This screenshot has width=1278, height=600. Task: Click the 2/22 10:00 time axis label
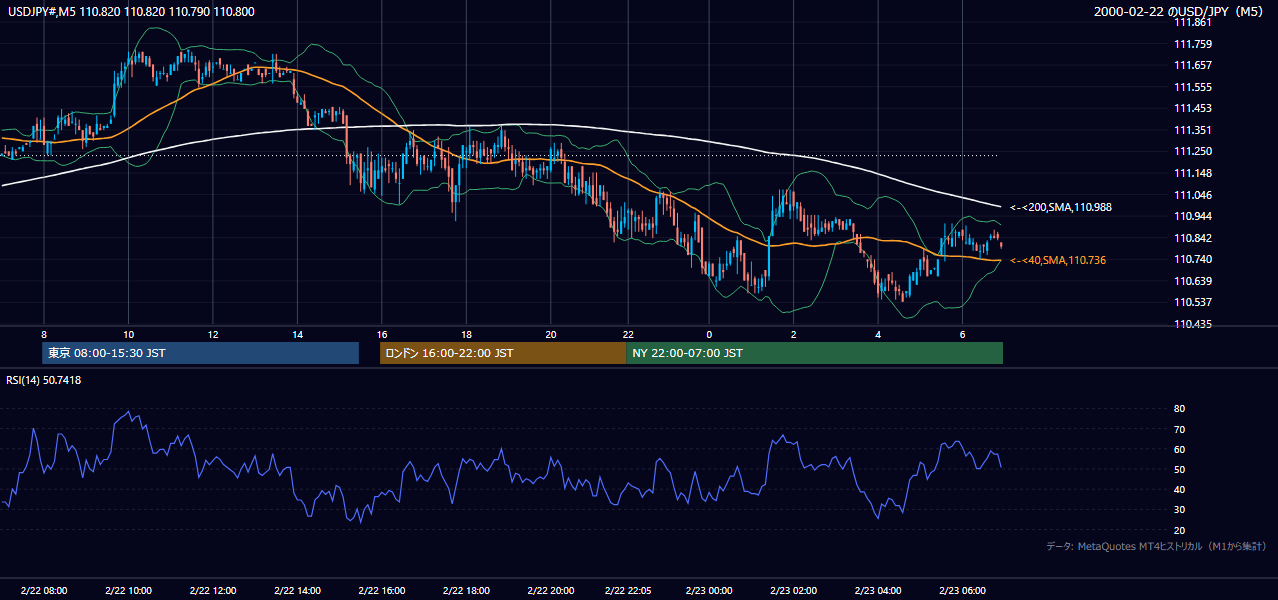(128, 591)
